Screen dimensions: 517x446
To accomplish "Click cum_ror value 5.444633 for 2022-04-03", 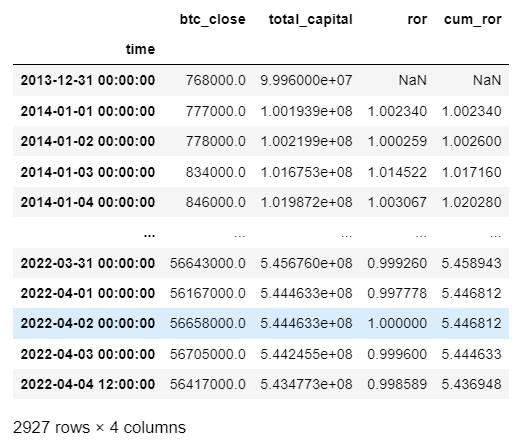I will [471, 354].
